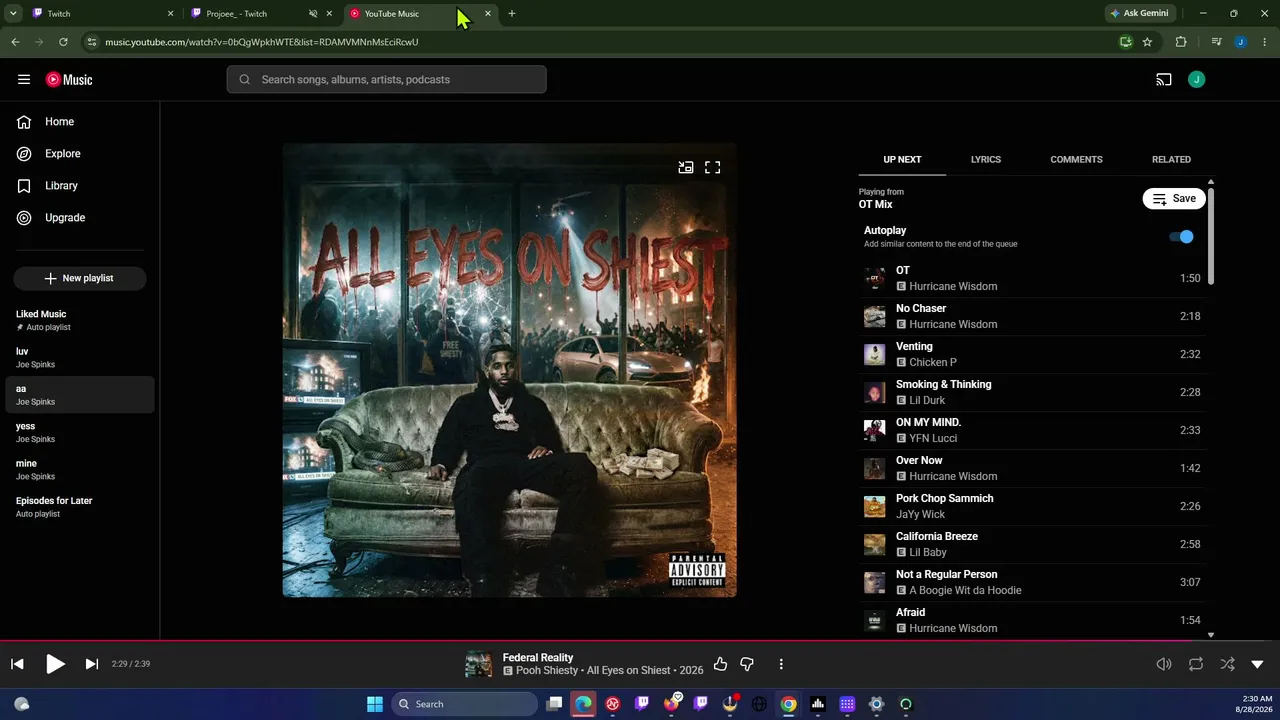
Task: Open Microsoft Edge from the taskbar
Action: point(583,704)
